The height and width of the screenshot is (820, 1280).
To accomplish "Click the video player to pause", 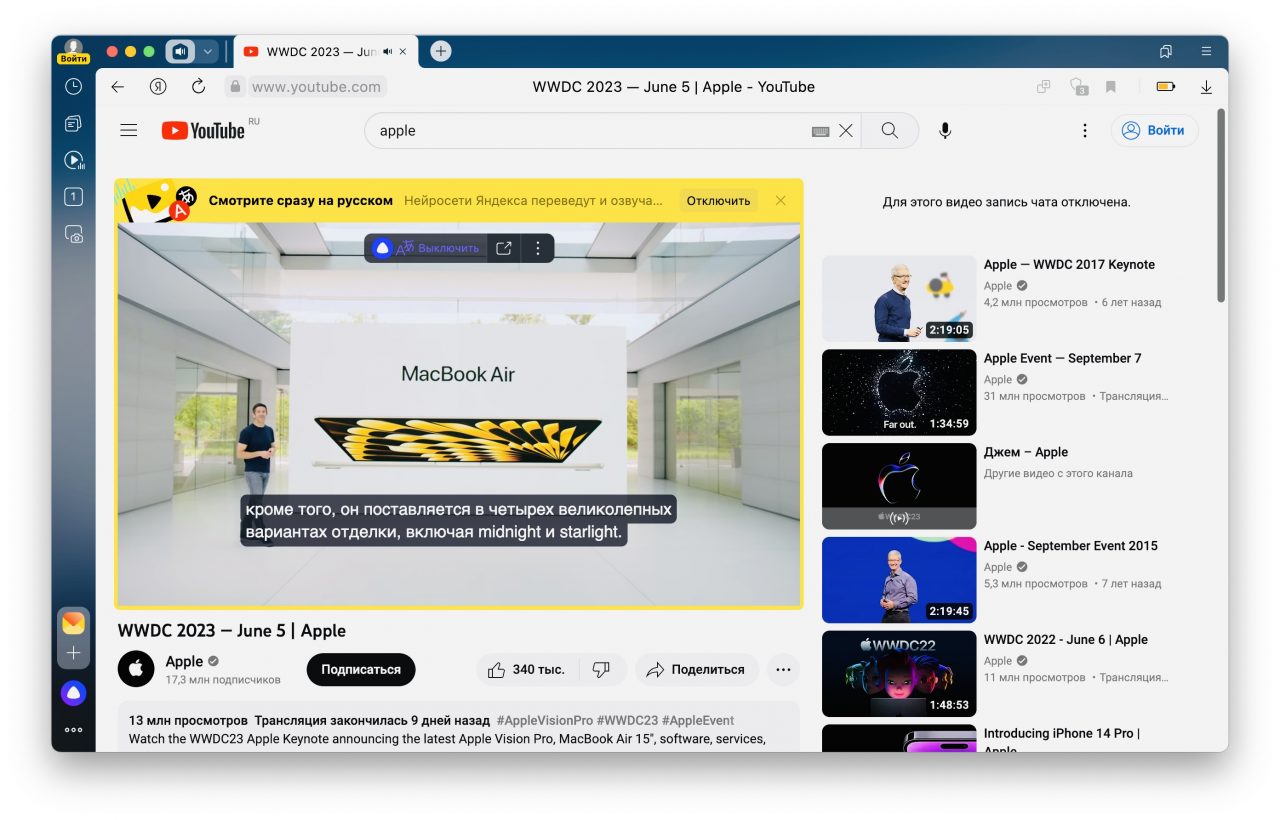I will point(459,413).
